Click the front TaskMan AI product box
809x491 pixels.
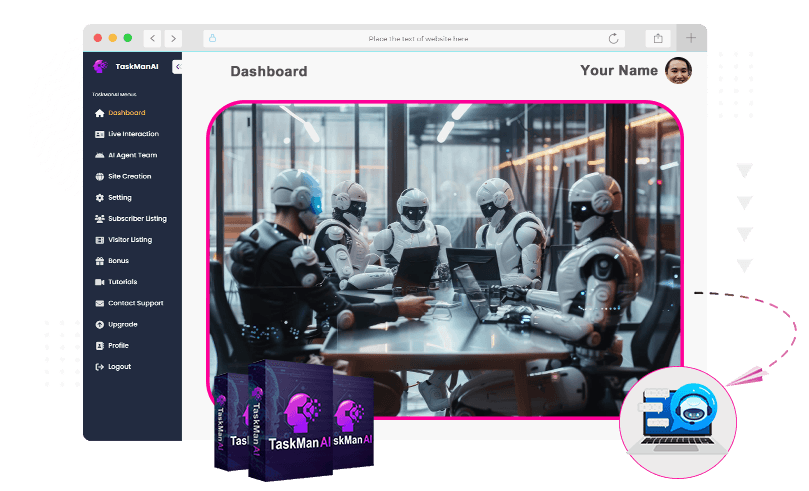coord(290,420)
